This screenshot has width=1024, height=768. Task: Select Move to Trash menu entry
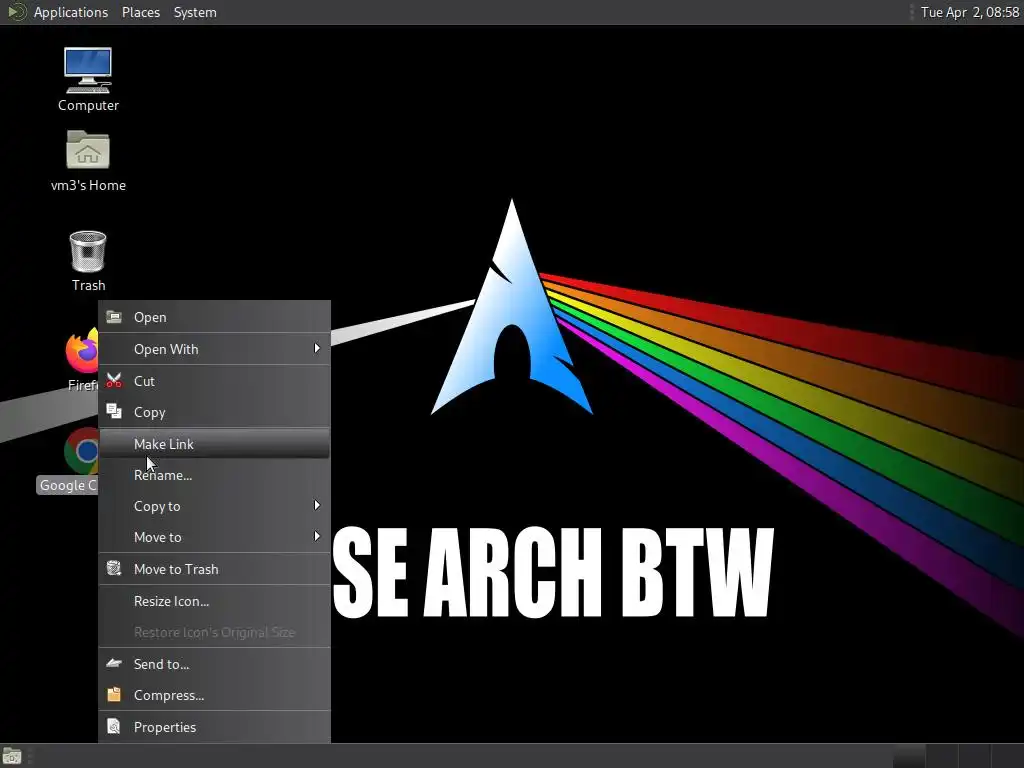[214, 569]
